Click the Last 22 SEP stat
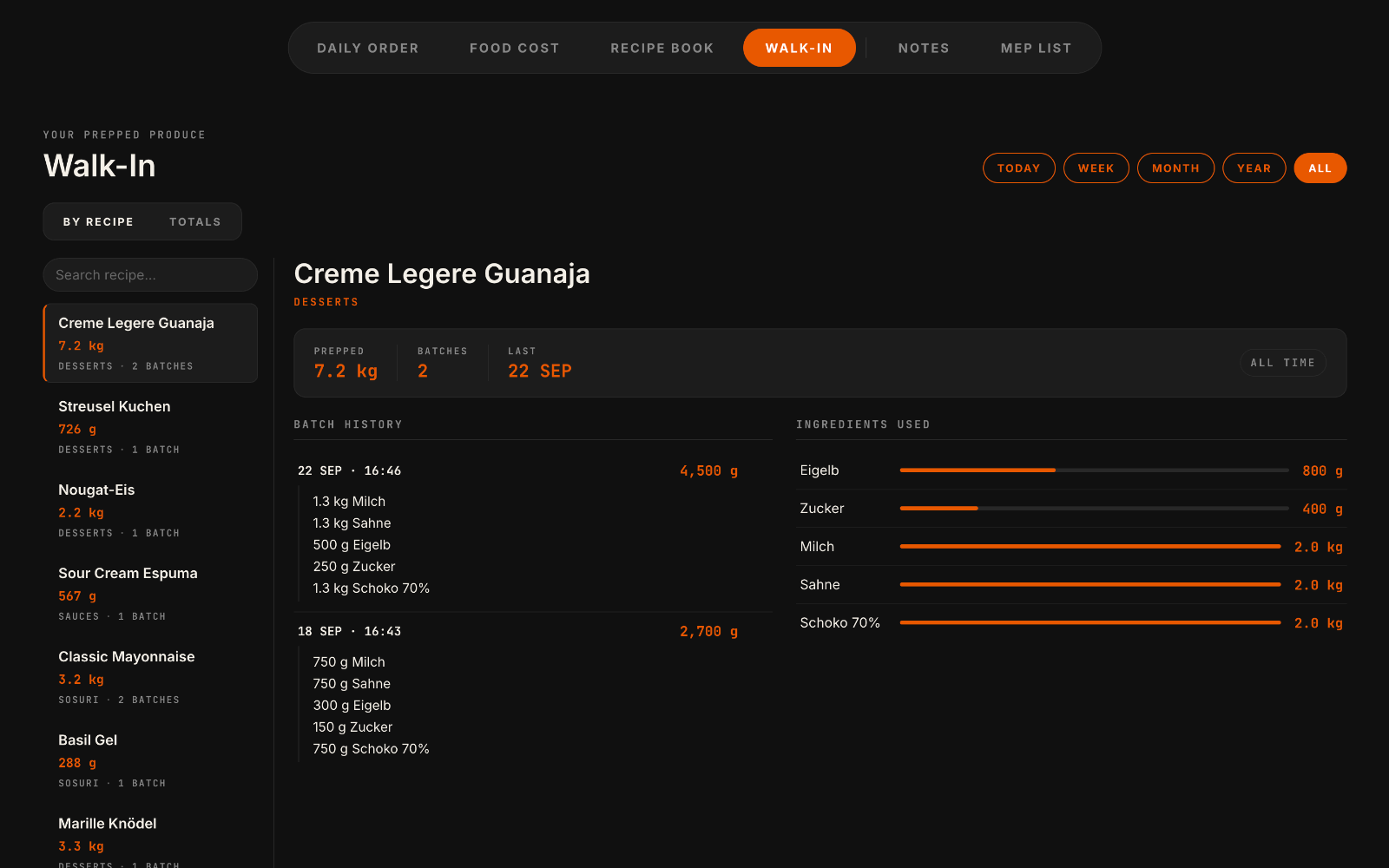 pos(539,363)
